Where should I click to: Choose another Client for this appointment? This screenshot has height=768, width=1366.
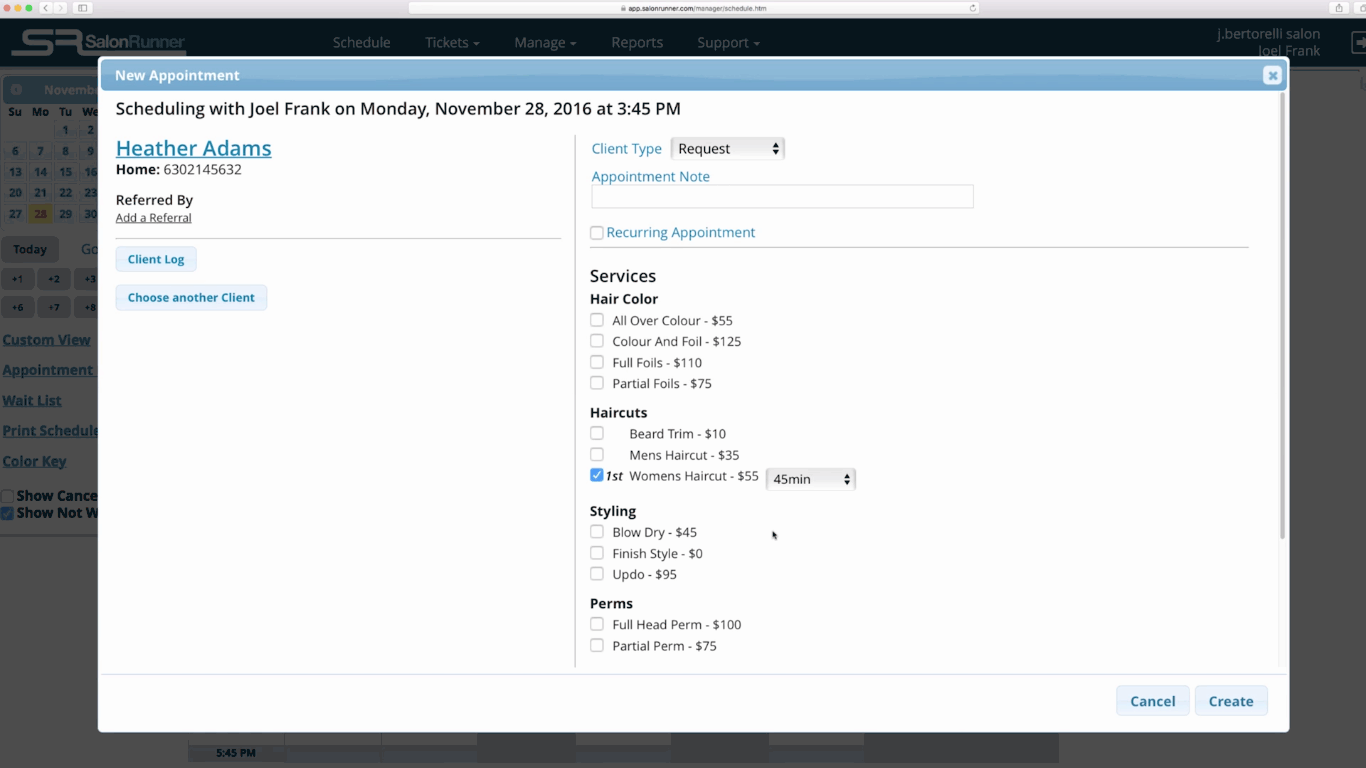click(191, 297)
